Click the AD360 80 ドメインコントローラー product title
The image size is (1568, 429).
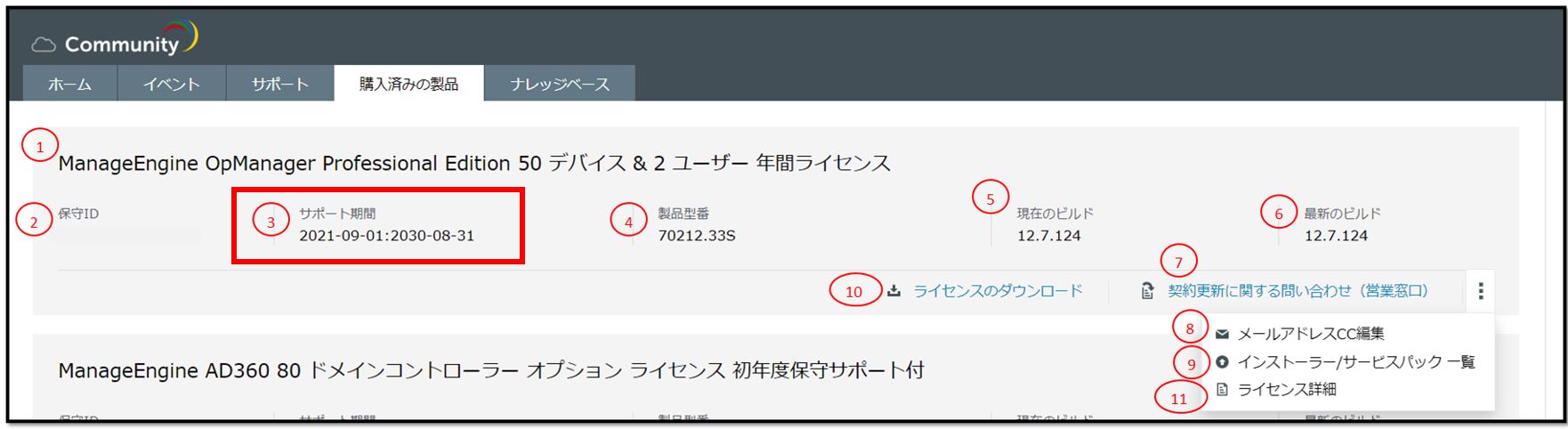[491, 370]
